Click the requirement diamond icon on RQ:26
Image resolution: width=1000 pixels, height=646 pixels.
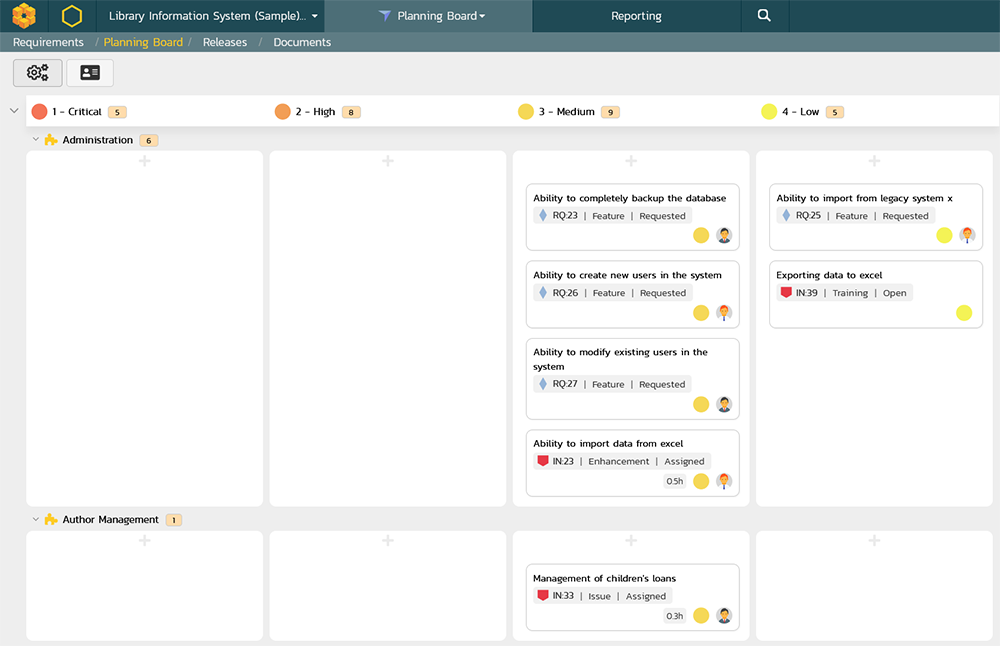pos(543,293)
